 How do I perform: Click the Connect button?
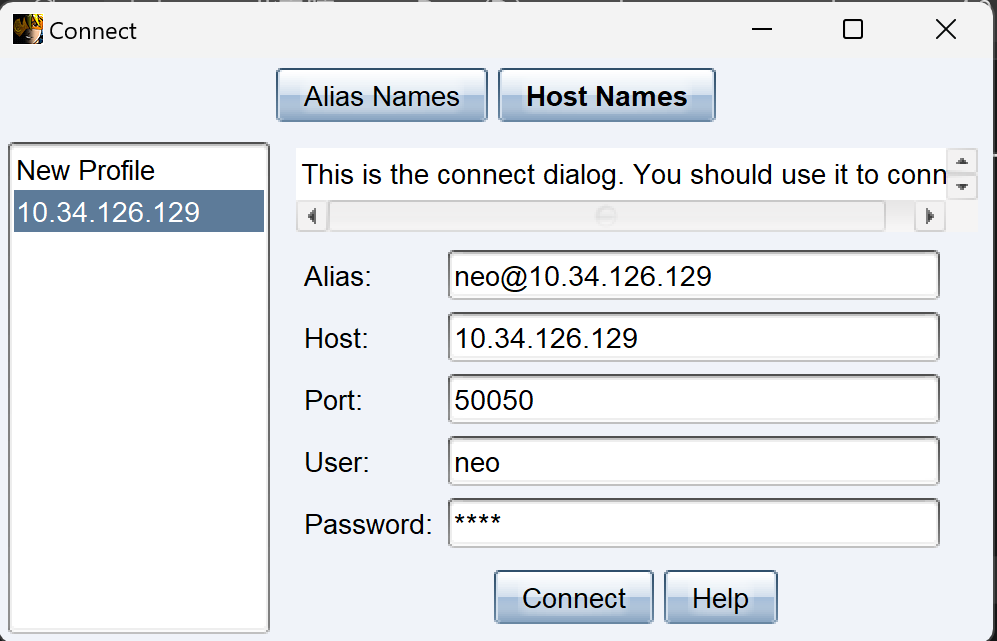(574, 597)
